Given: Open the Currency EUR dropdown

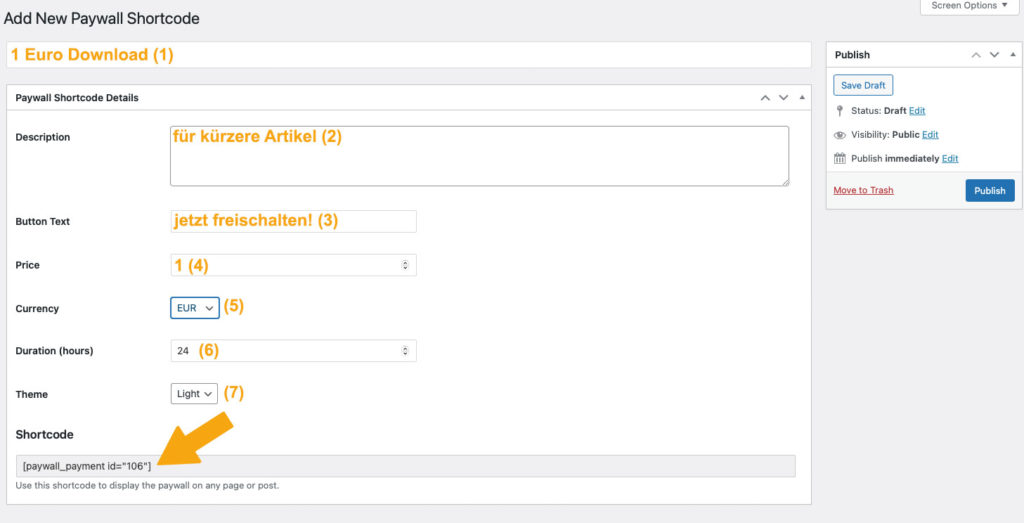Looking at the screenshot, I should 194,308.
